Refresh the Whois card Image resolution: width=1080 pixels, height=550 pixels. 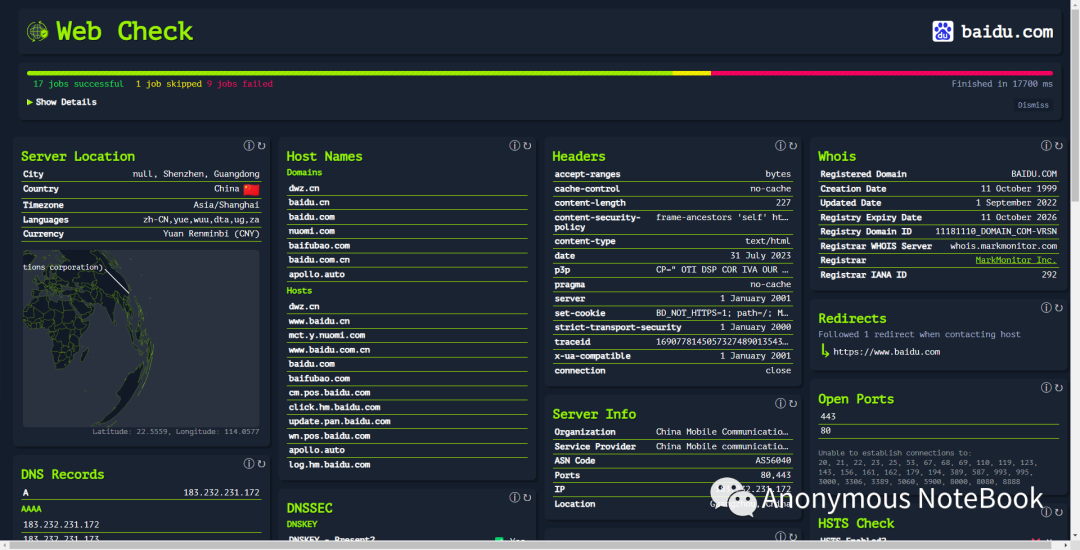[1059, 146]
